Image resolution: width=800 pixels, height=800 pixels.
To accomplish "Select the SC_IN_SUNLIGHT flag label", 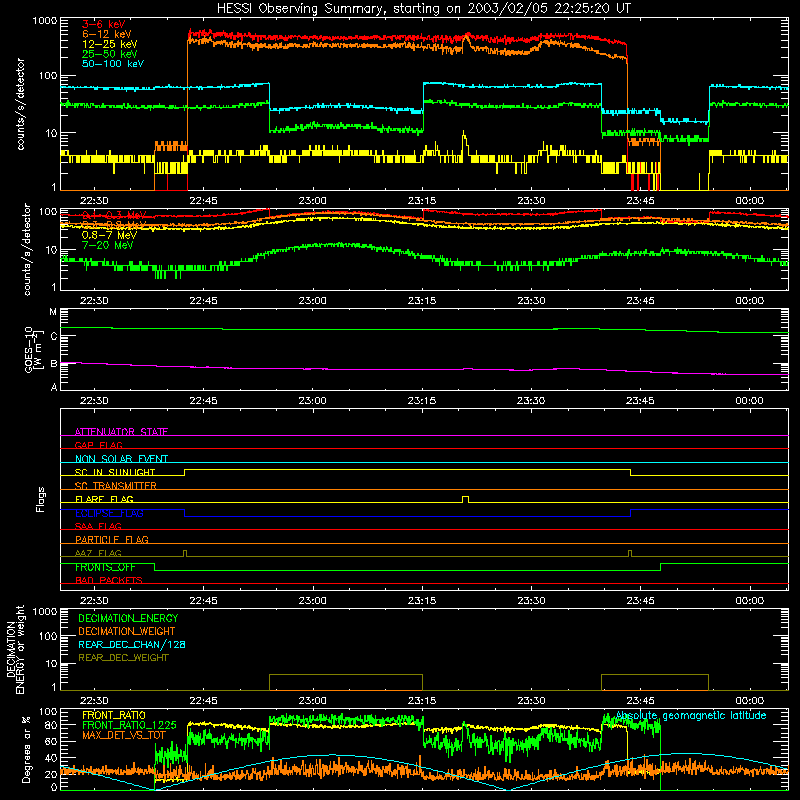I will [x=115, y=472].
